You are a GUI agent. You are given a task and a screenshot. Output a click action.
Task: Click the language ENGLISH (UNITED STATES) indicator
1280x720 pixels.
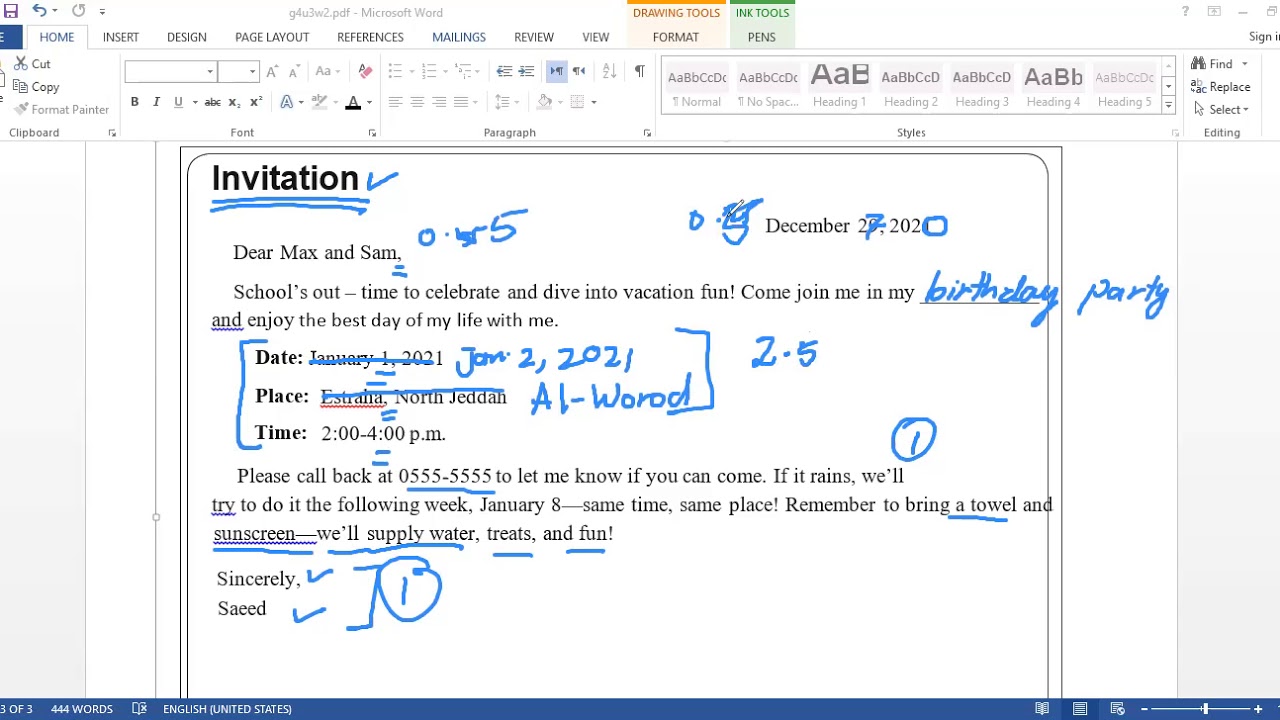point(227,709)
